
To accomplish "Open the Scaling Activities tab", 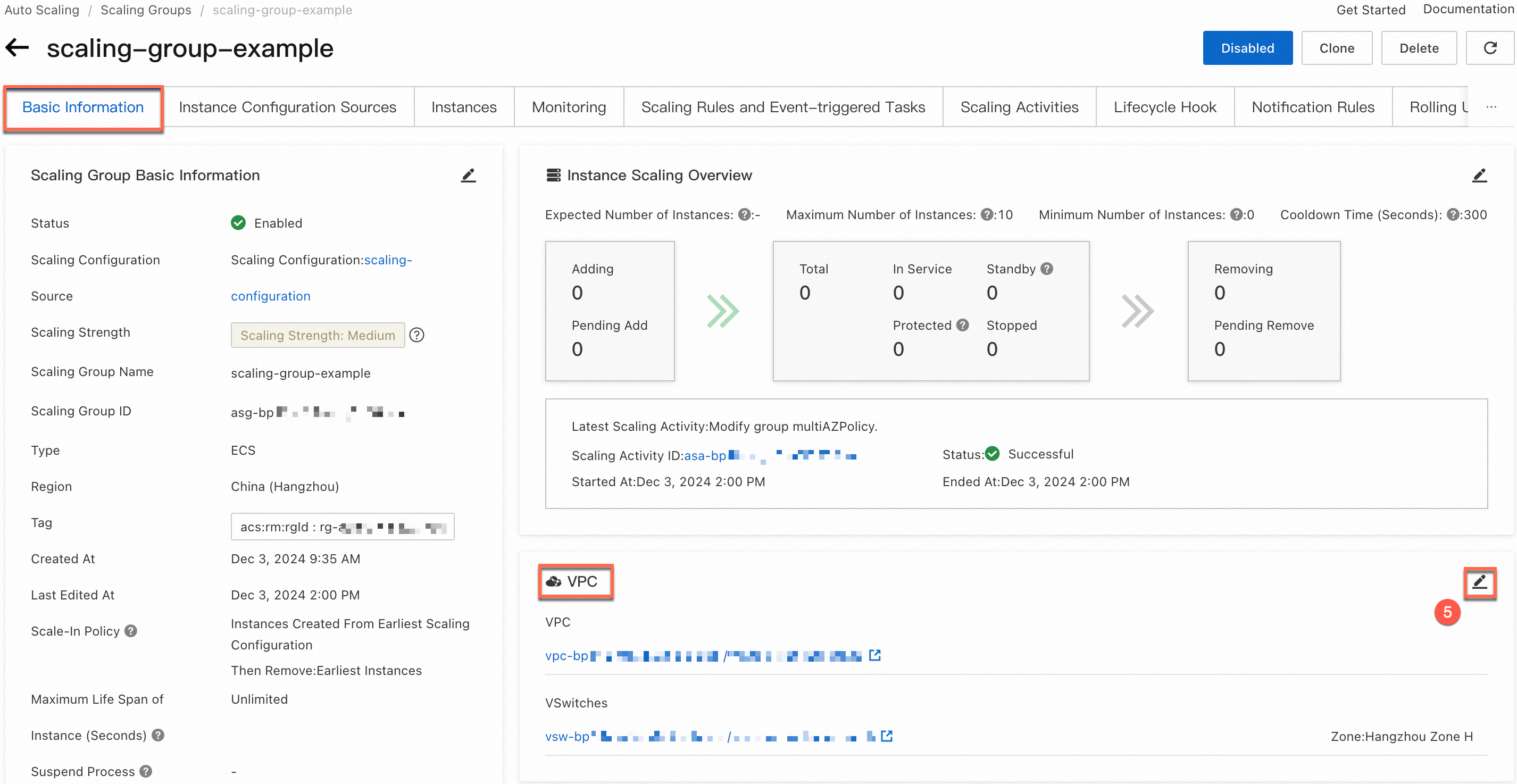I will tap(1019, 107).
